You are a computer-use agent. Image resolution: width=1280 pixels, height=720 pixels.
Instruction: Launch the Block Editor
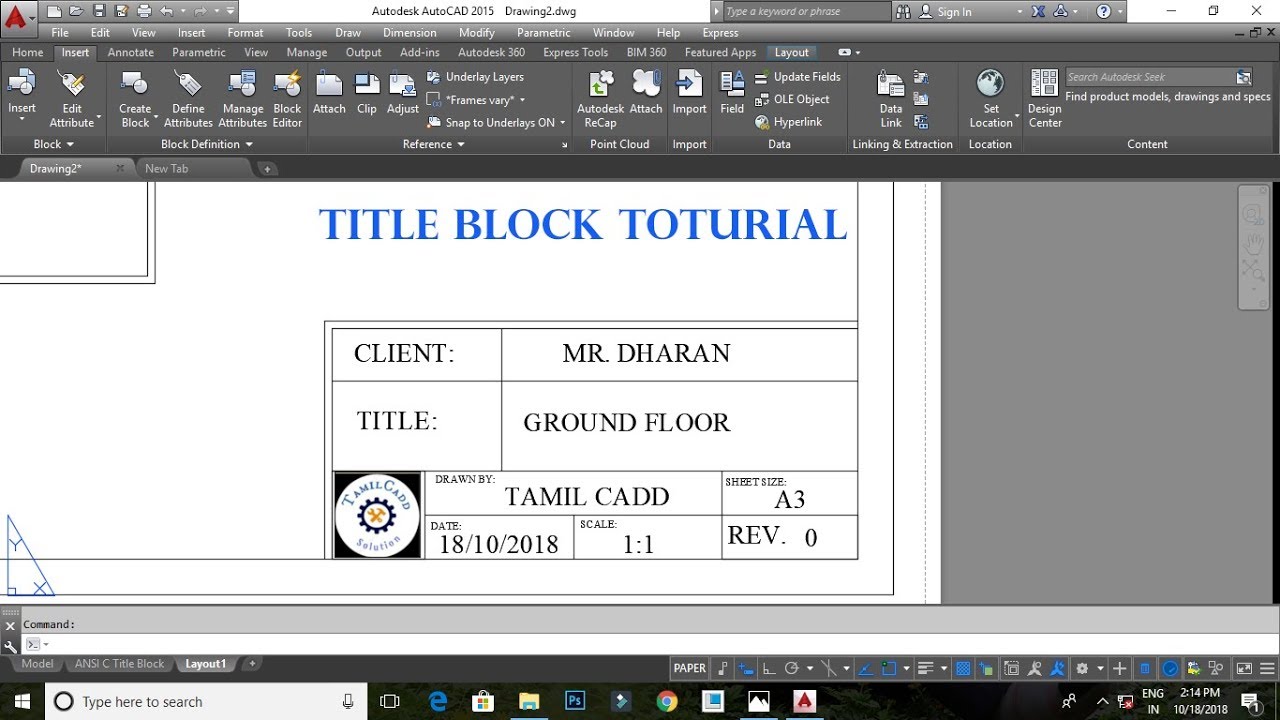(x=287, y=98)
